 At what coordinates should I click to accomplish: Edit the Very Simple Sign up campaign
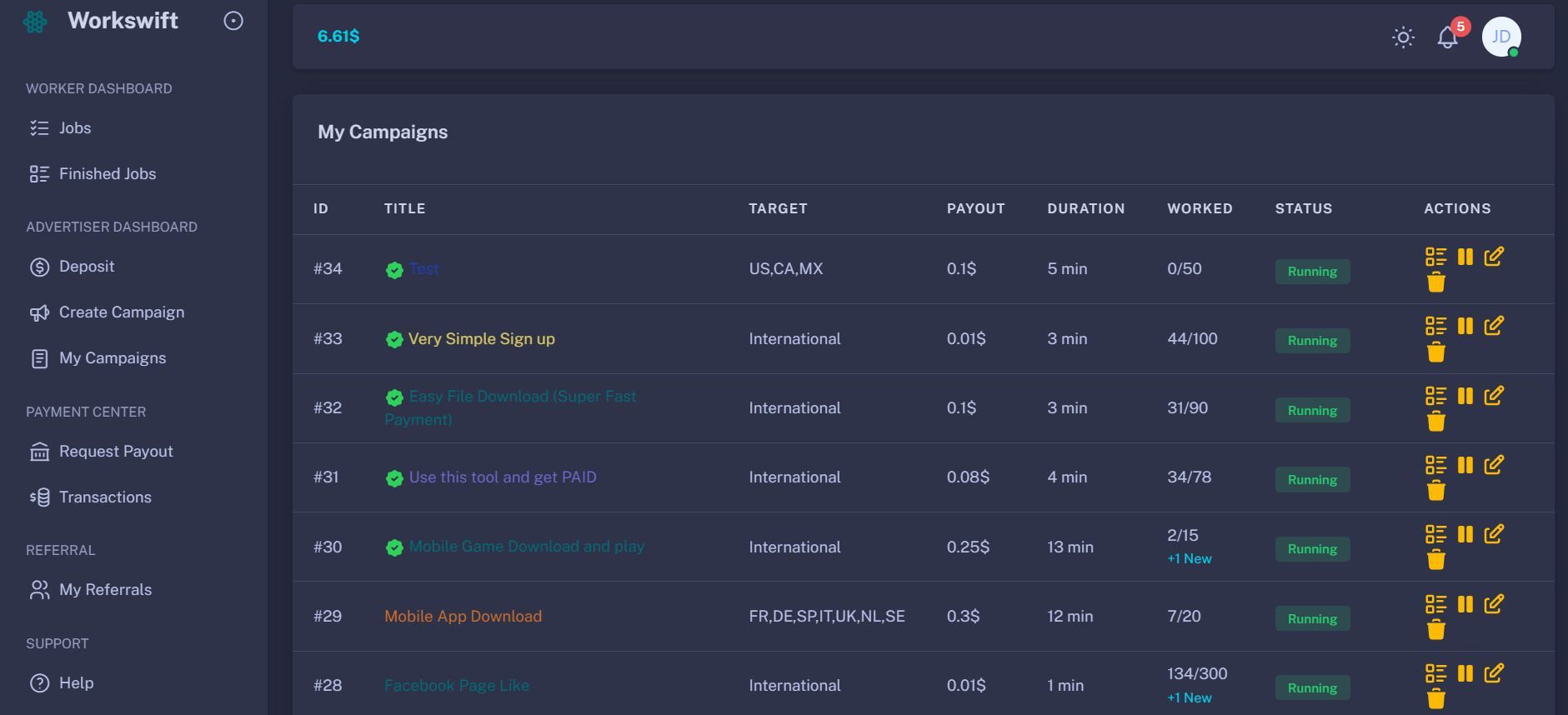point(1494,326)
